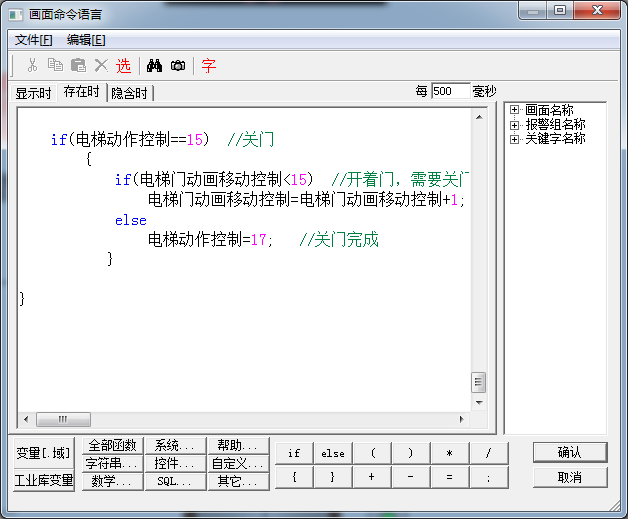Switch to the 显示时 tab
This screenshot has width=628, height=519.
click(33, 93)
